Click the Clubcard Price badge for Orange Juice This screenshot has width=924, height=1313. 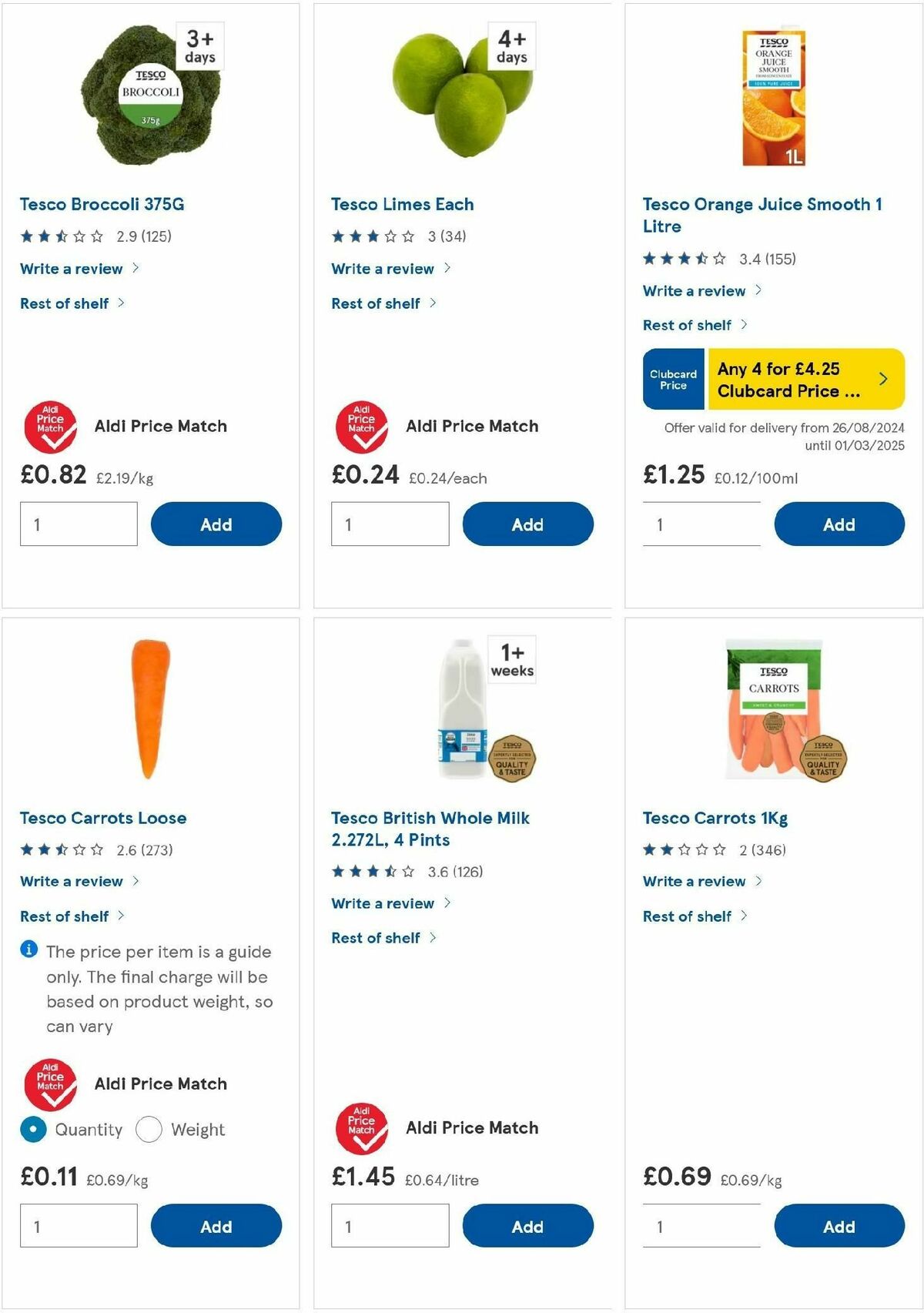tap(672, 378)
